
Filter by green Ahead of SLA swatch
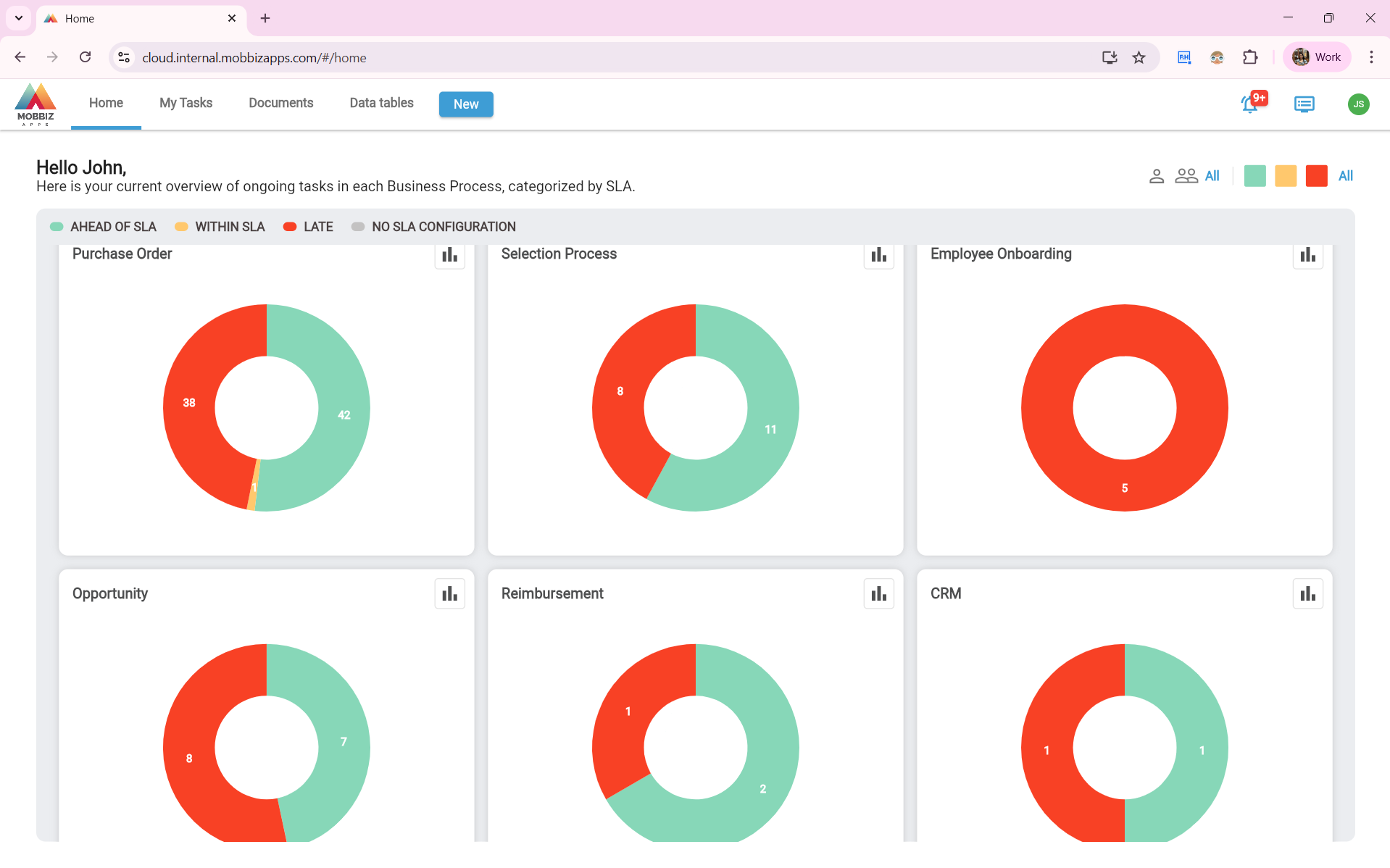click(x=1254, y=176)
